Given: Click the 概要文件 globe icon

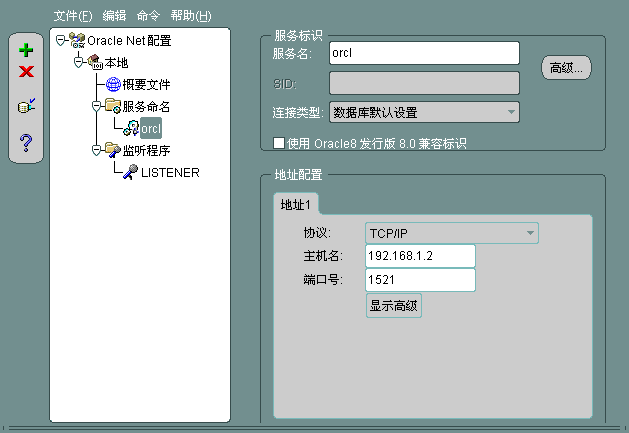Looking at the screenshot, I should [113, 84].
